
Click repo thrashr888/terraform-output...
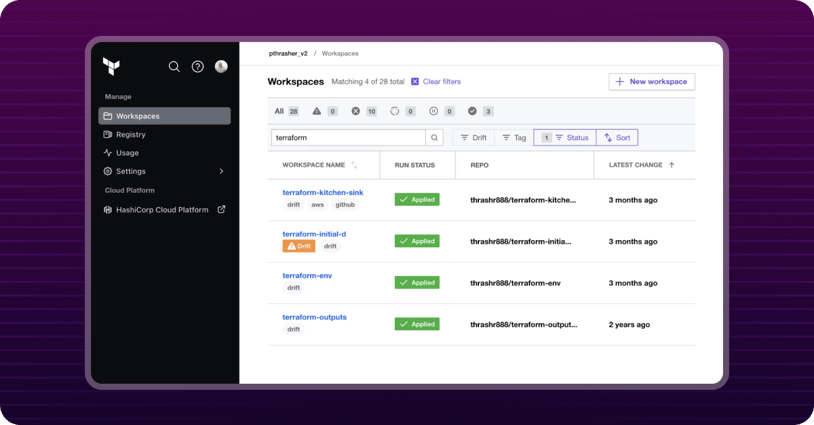524,324
